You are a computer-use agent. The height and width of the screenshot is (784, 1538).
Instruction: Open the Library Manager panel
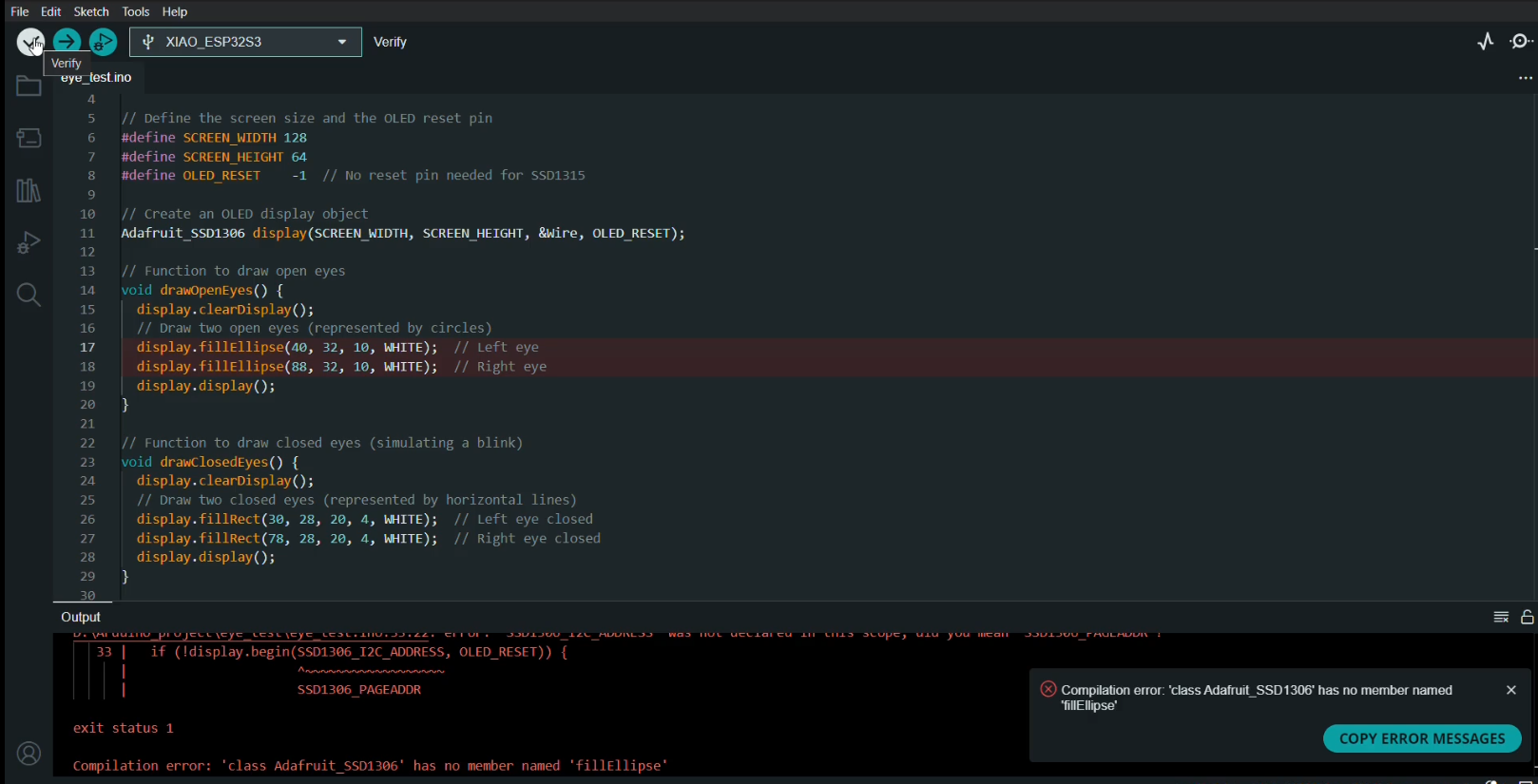click(x=29, y=191)
